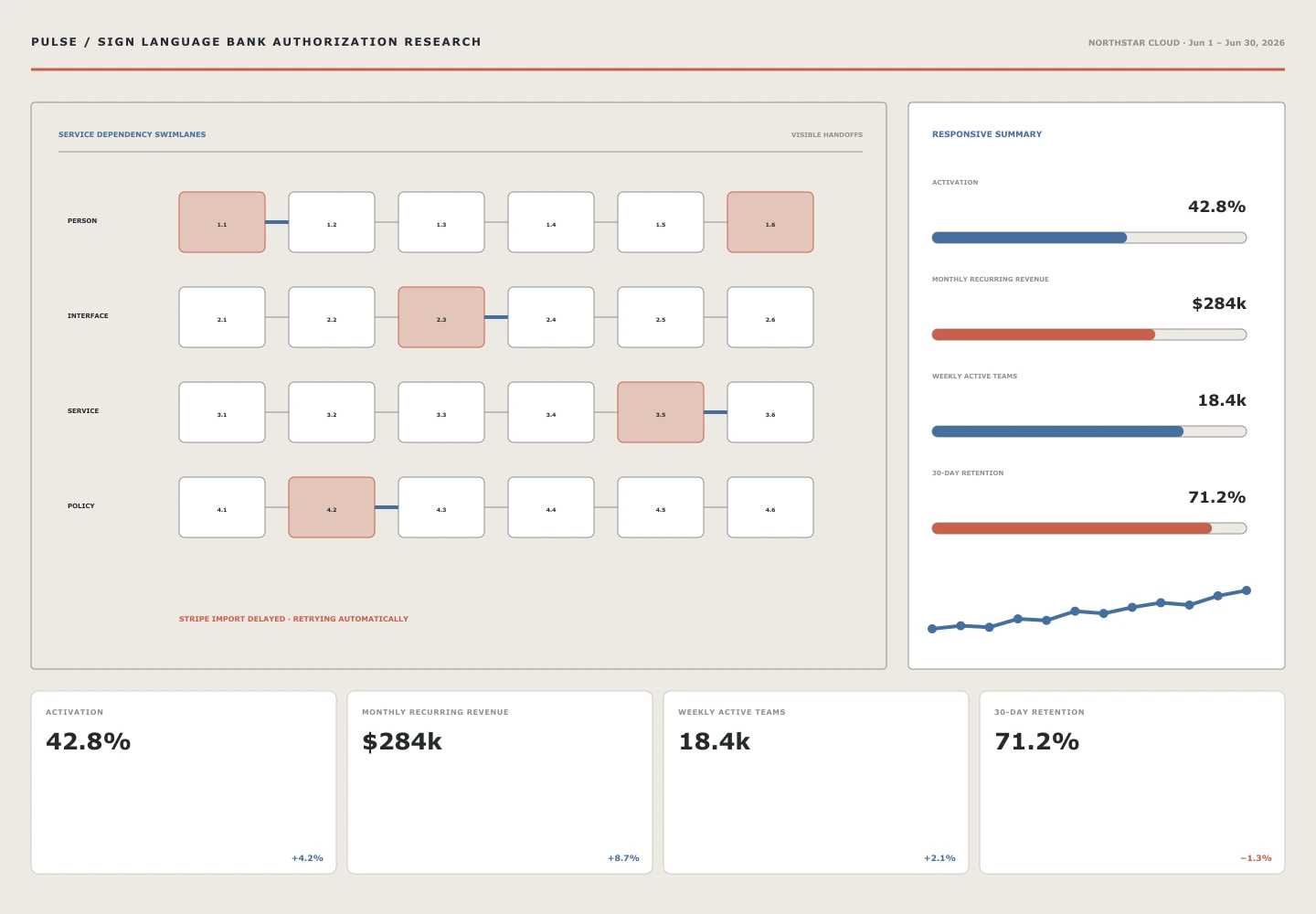Open the 30-Day Retention card showing −1.3%
The image size is (1316, 914).
(x=1132, y=782)
